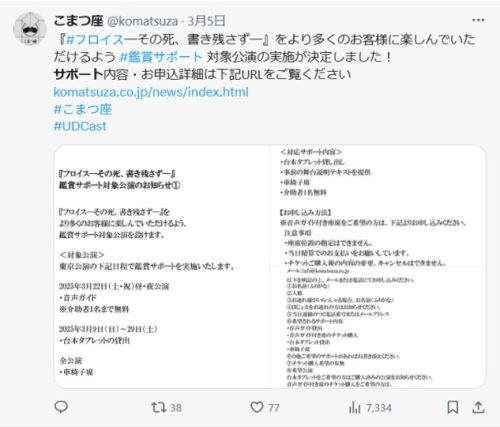Bookmark this tweet
The width and height of the screenshot is (500, 427).
click(452, 407)
